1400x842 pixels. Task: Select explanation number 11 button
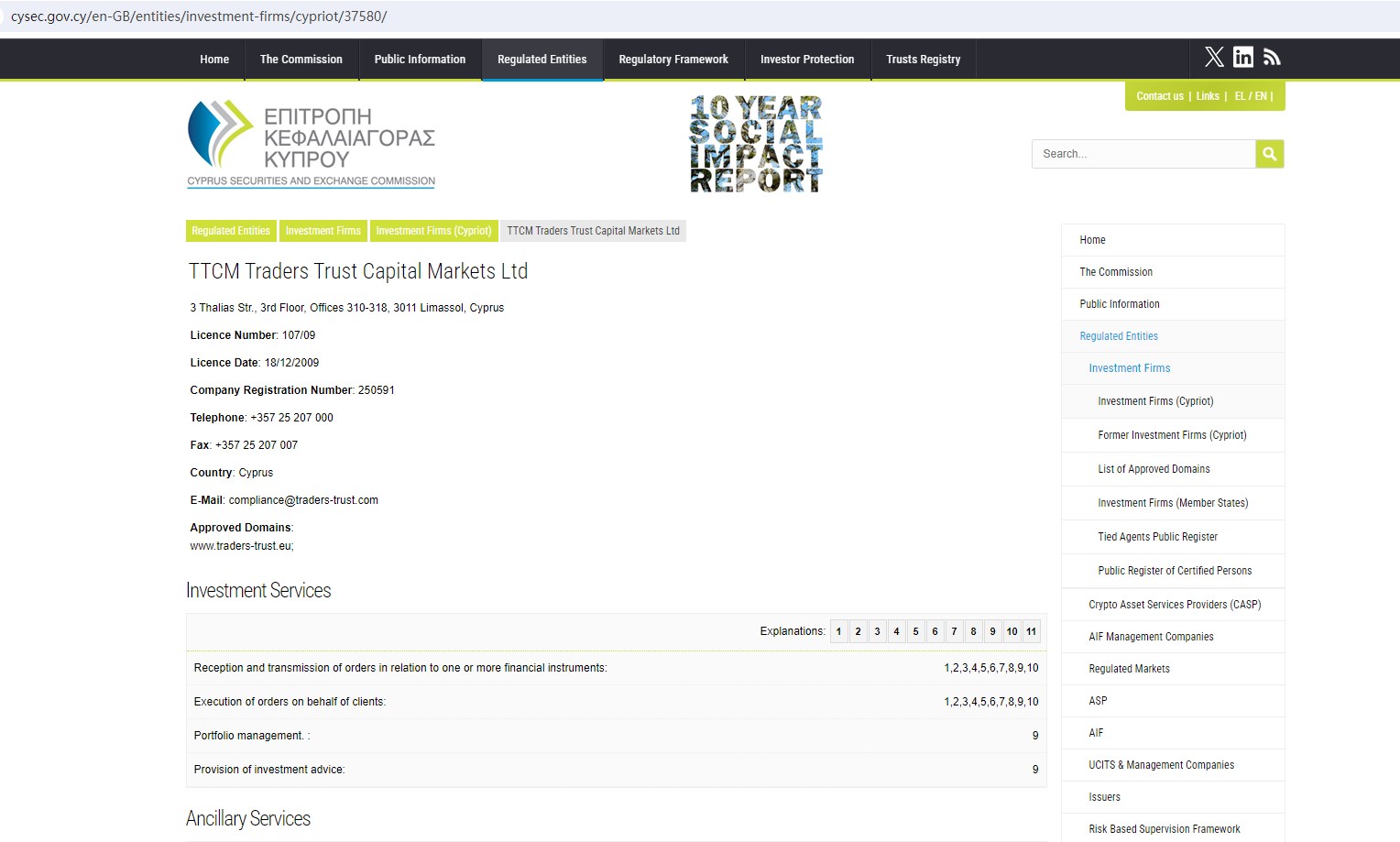[1031, 631]
